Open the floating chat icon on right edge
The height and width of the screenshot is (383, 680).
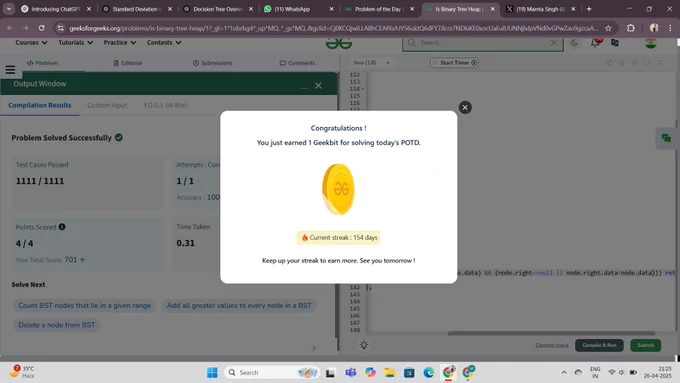click(666, 138)
